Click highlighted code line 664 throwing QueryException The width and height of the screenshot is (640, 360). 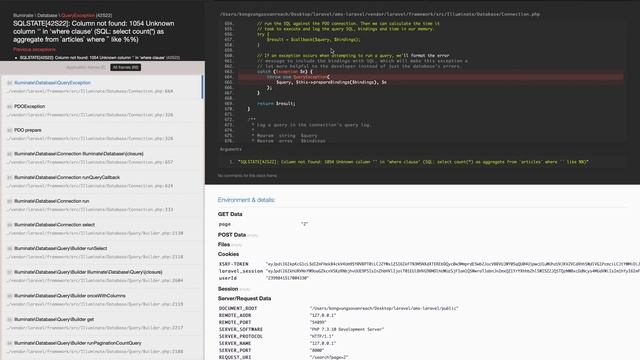[431, 77]
